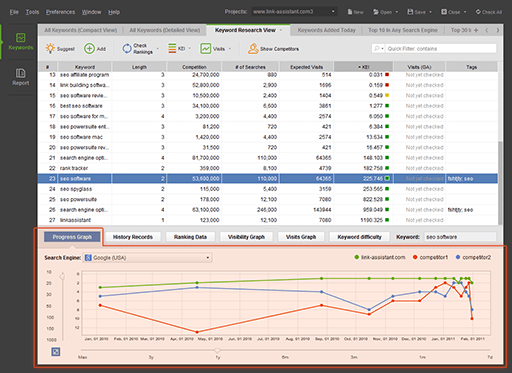
Task: Click the Visits chart icon
Action: [x=205, y=49]
